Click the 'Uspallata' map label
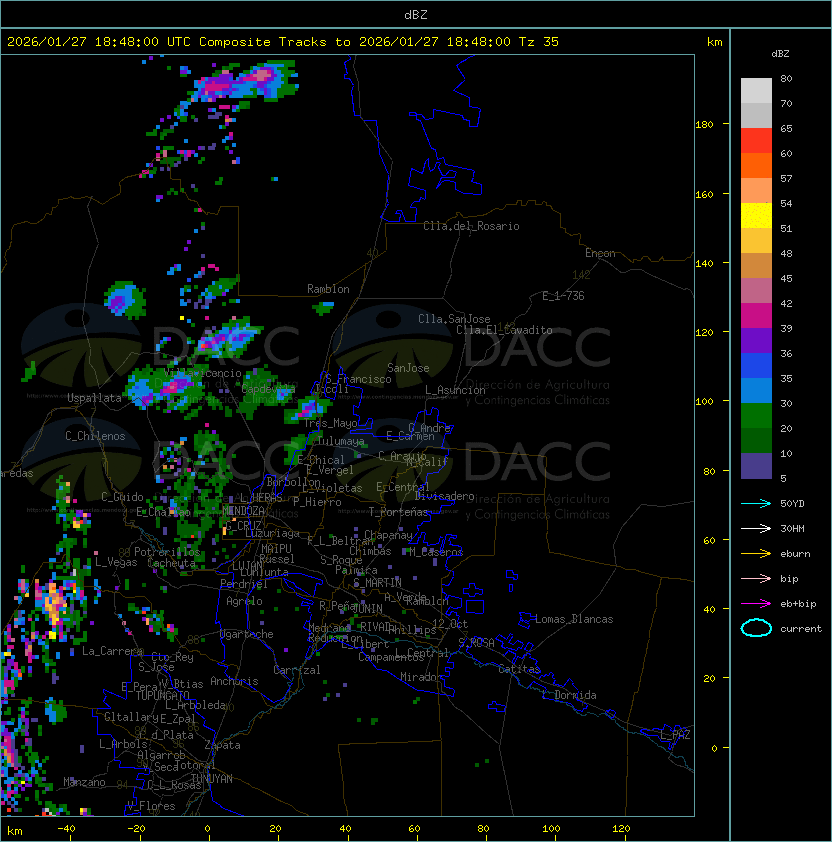This screenshot has height=842, width=832. coord(95,398)
